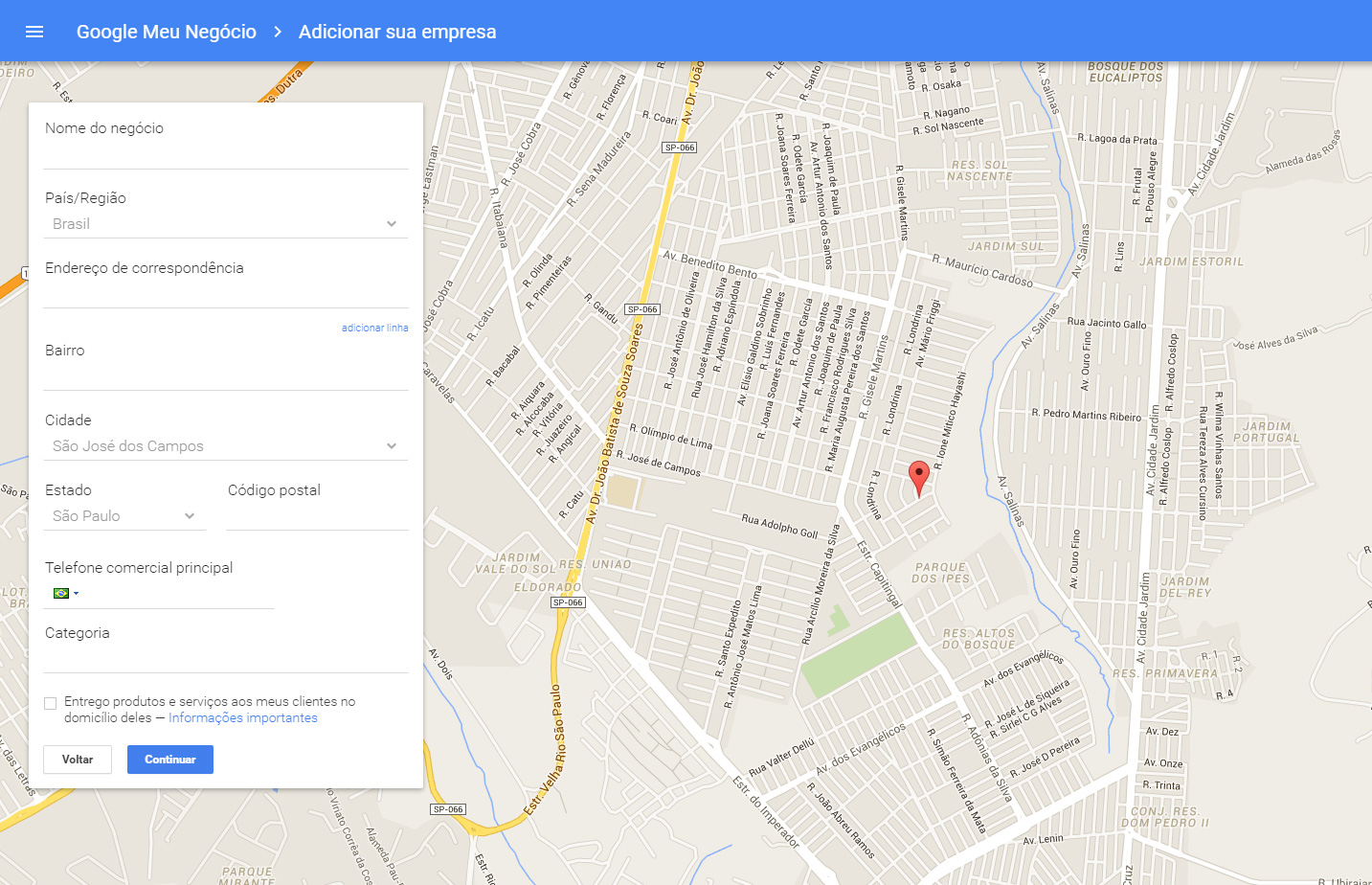Screen dimensions: 1372x885
Task: Click the breadcrumb chevron after Google Meu Negócio
Action: tap(278, 32)
